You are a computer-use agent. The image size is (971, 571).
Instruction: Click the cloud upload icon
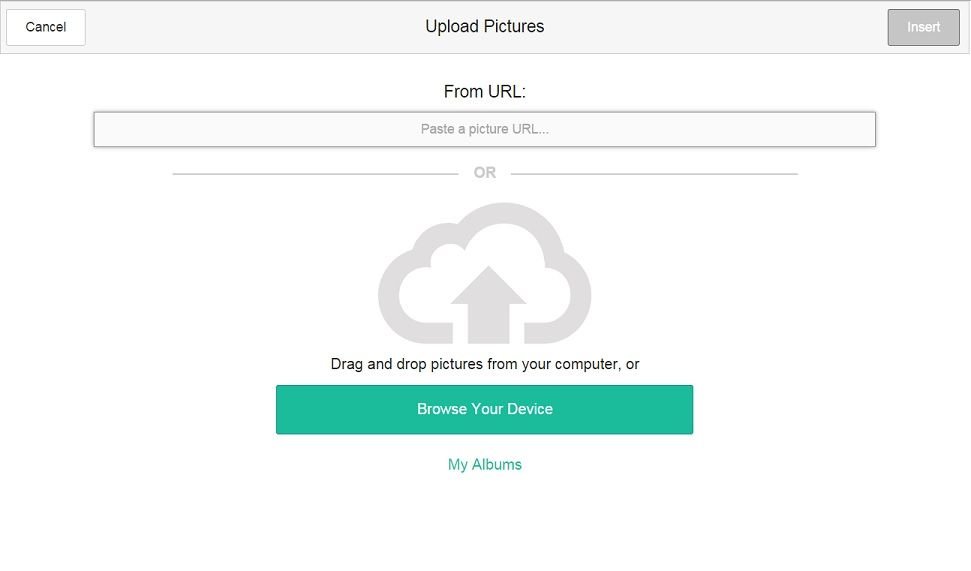coord(484,272)
